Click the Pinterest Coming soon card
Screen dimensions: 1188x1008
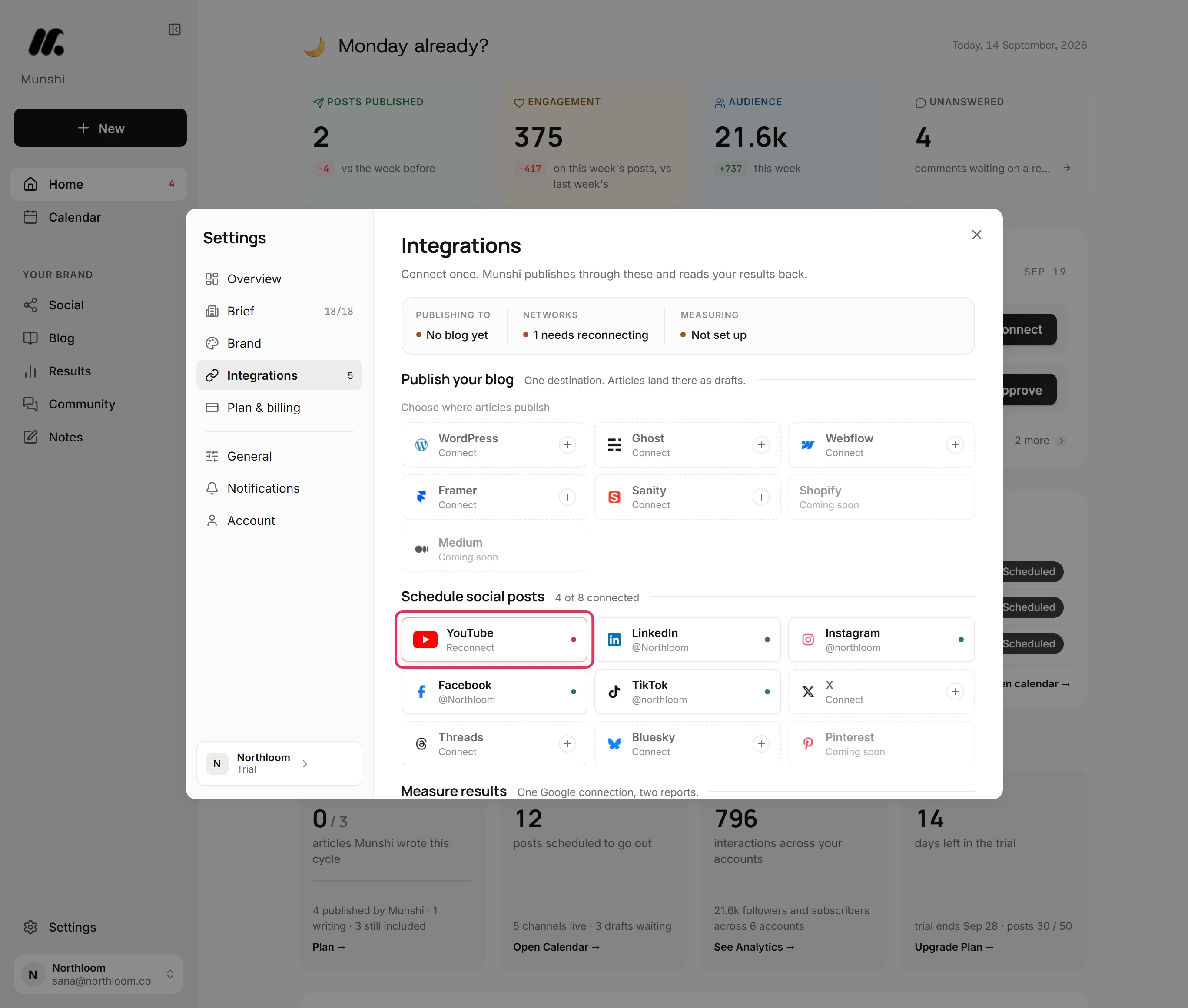coord(881,743)
